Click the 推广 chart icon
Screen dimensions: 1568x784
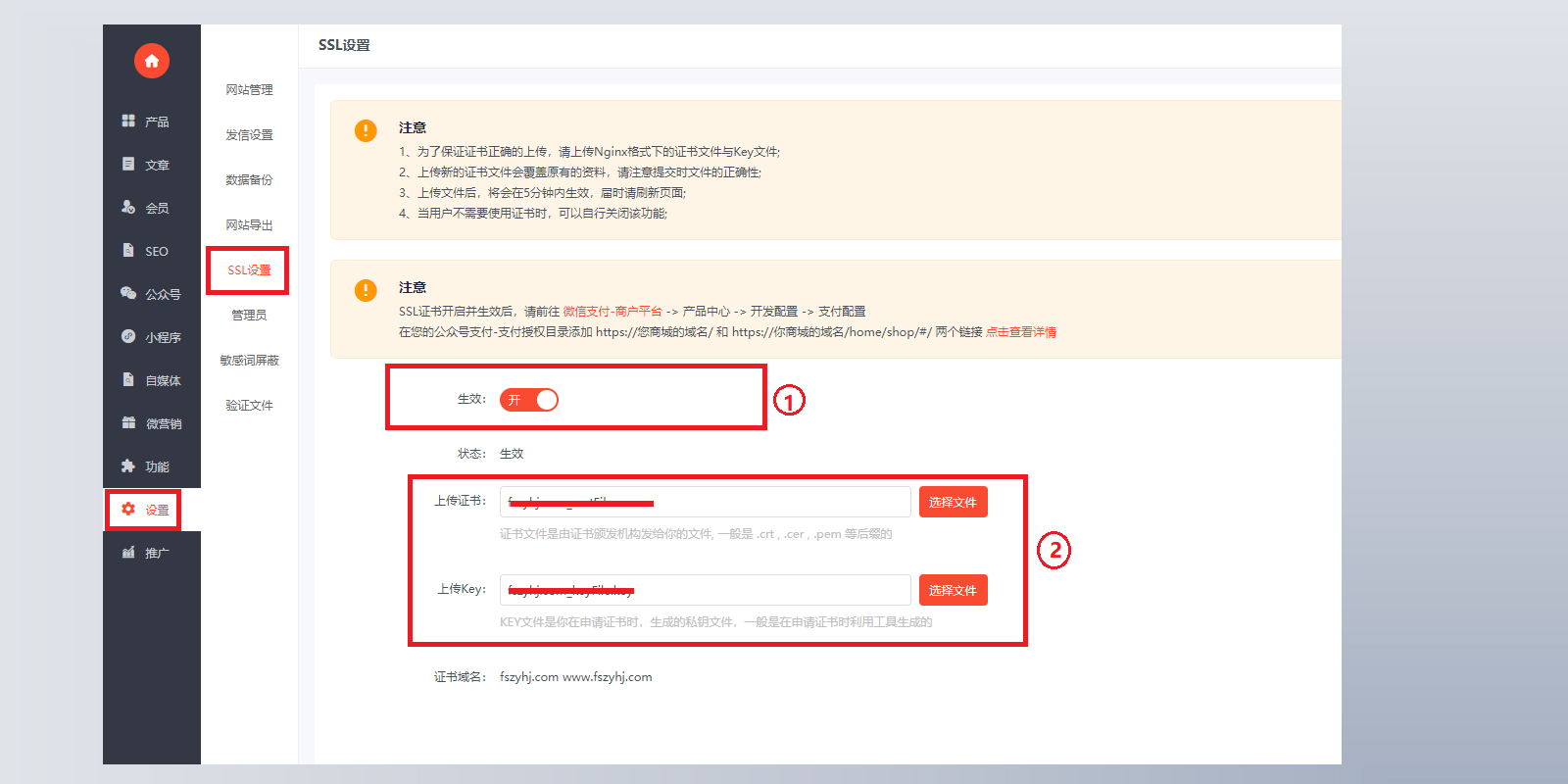[x=128, y=552]
